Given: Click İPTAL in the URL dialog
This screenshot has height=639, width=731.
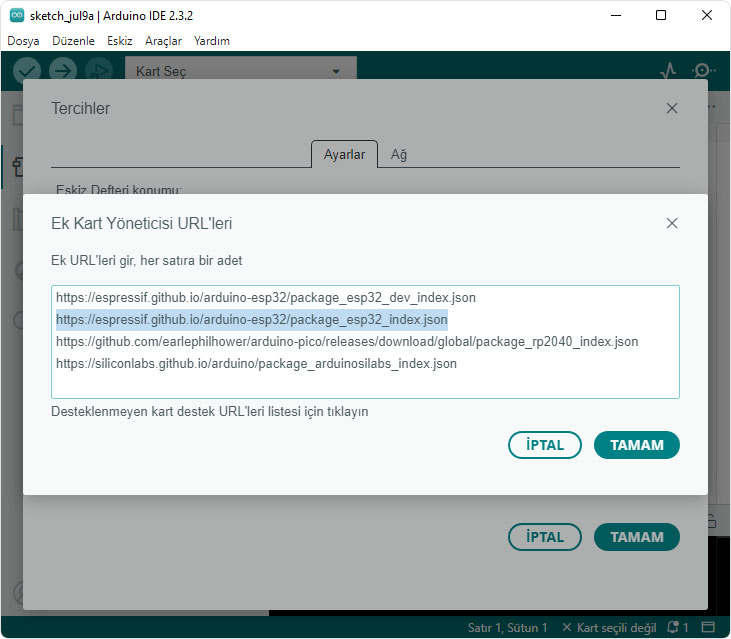Looking at the screenshot, I should (545, 445).
